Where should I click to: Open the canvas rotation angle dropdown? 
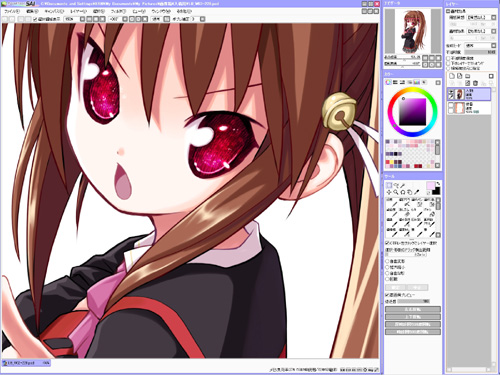click(125, 19)
